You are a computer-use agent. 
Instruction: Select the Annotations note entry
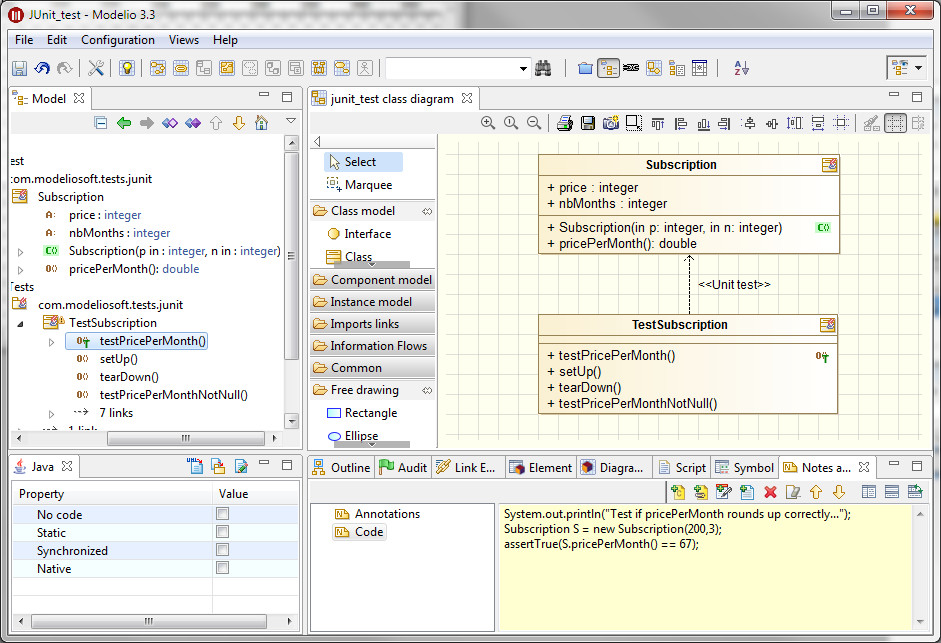(x=377, y=513)
